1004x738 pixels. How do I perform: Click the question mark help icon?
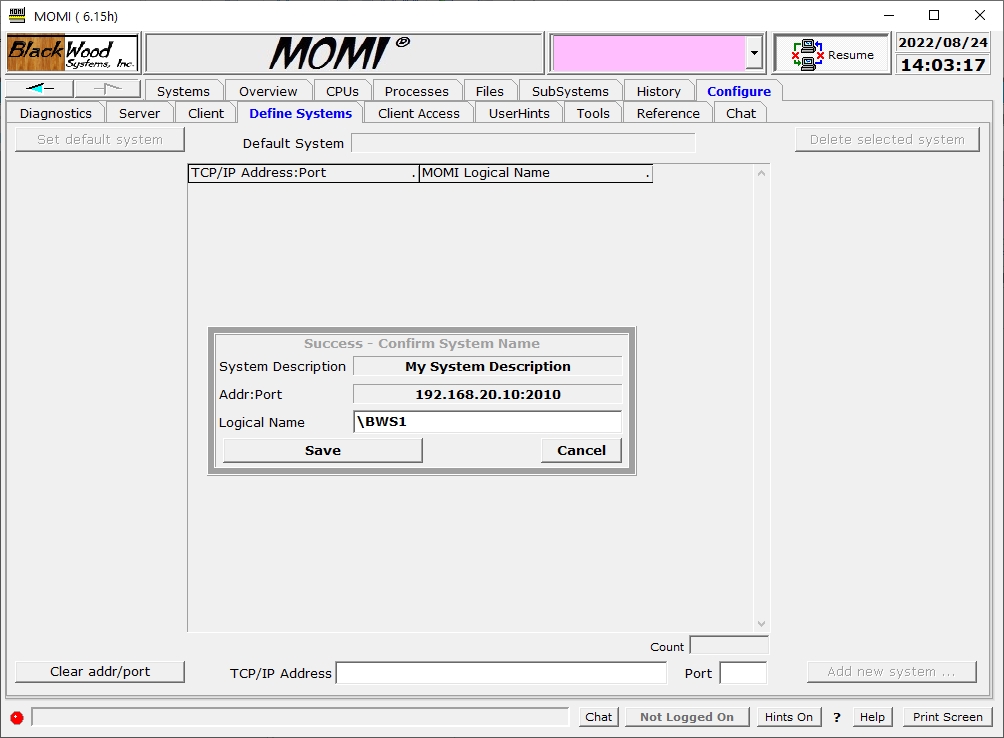click(836, 717)
